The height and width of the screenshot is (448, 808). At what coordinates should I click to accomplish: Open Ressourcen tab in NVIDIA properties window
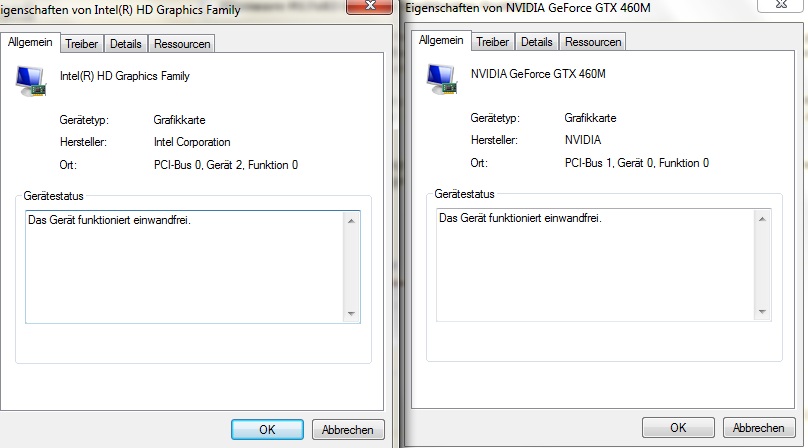(x=593, y=42)
